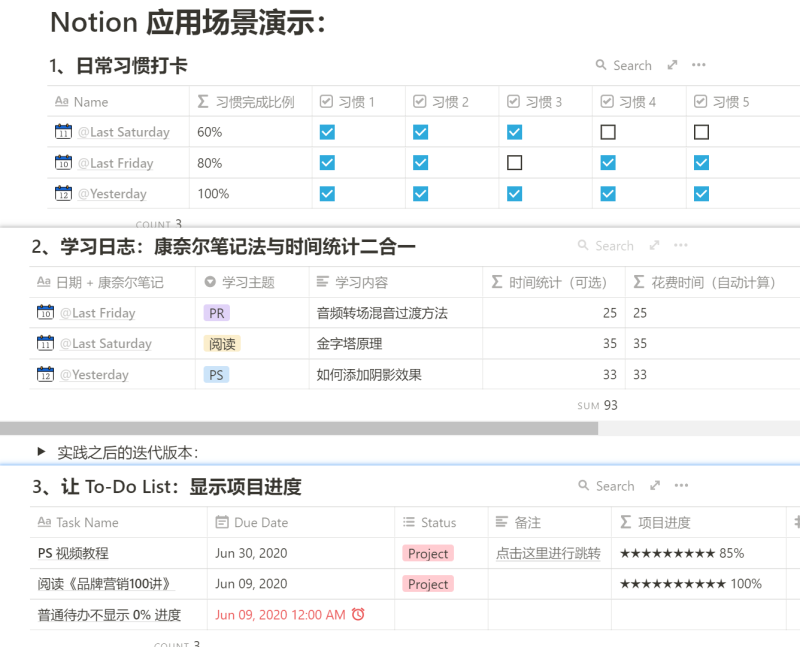The height and width of the screenshot is (647, 800).
Task: Open more options for To-Do List table
Action: [681, 485]
